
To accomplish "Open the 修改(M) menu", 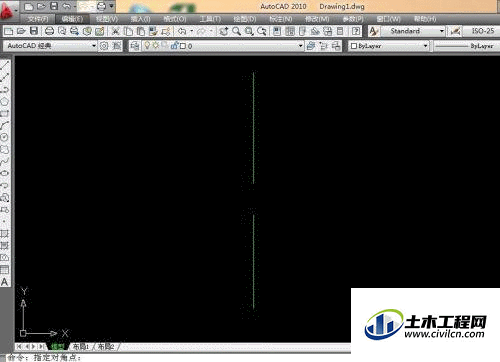I will [317, 19].
